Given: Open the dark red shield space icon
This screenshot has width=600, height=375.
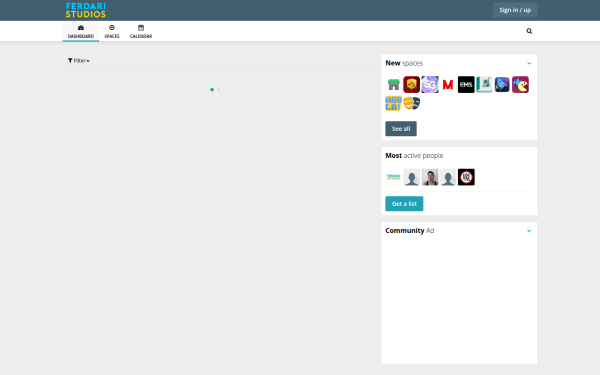Looking at the screenshot, I should click(x=411, y=85).
